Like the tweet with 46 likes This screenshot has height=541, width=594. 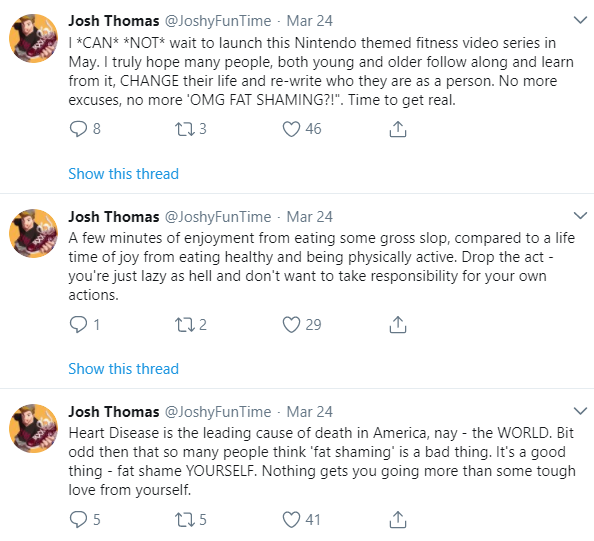(x=291, y=129)
